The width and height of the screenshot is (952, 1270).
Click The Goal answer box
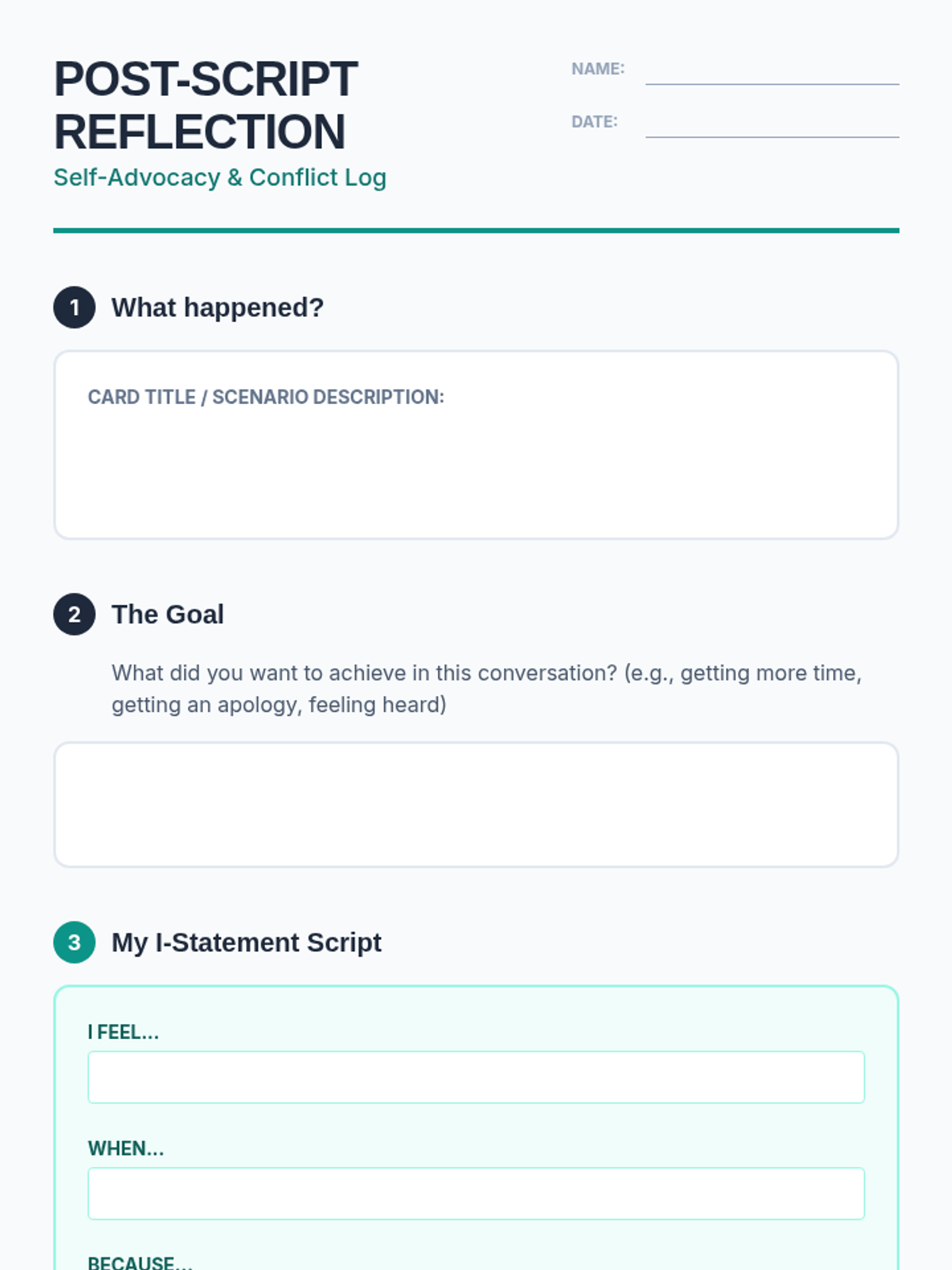click(x=476, y=805)
